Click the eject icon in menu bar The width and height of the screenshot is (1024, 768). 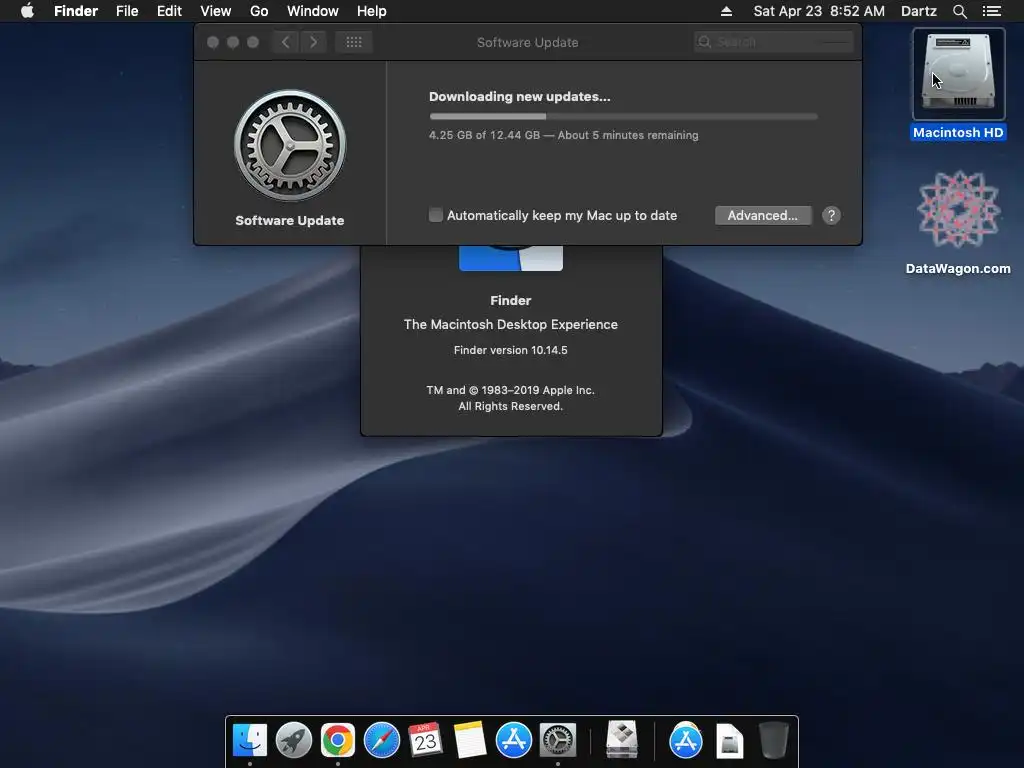tap(726, 11)
